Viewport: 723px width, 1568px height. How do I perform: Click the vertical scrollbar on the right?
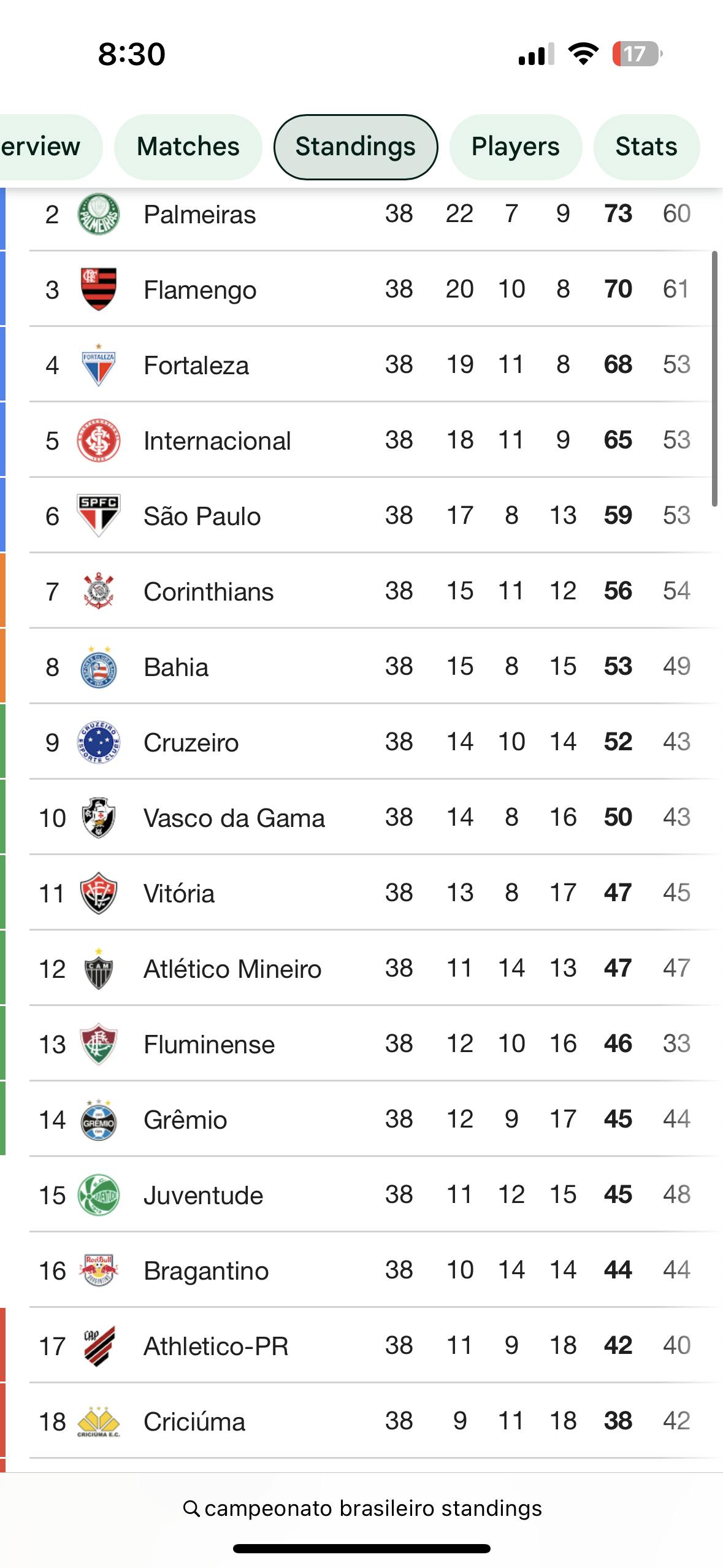(714, 379)
